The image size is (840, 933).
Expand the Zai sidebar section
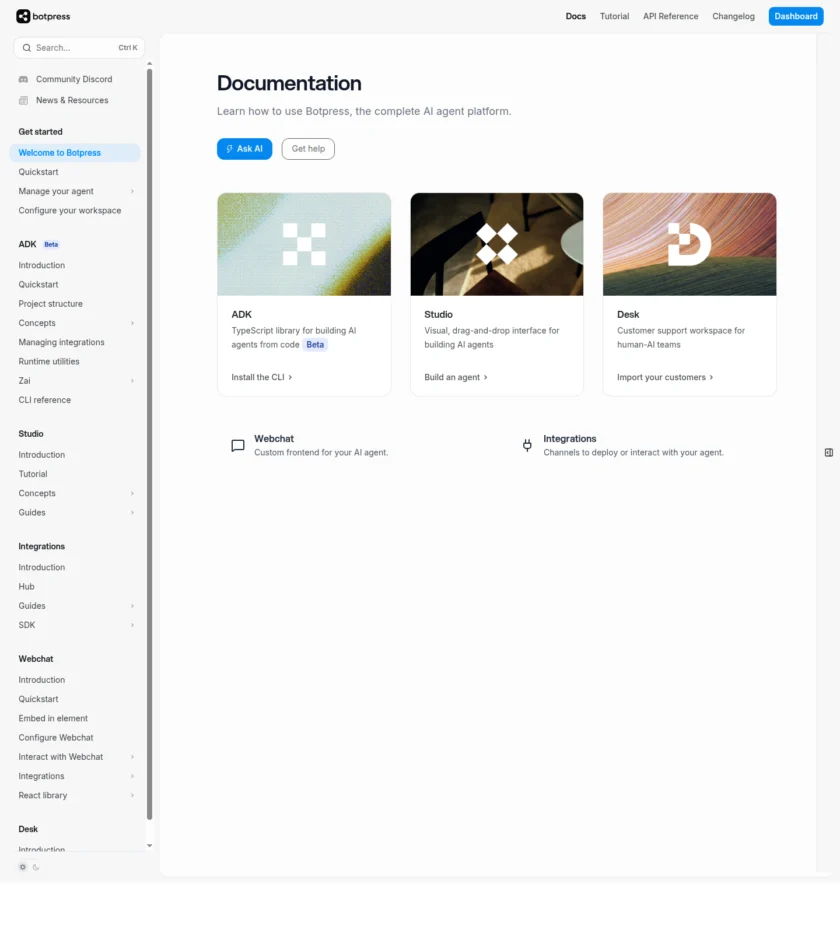click(132, 381)
